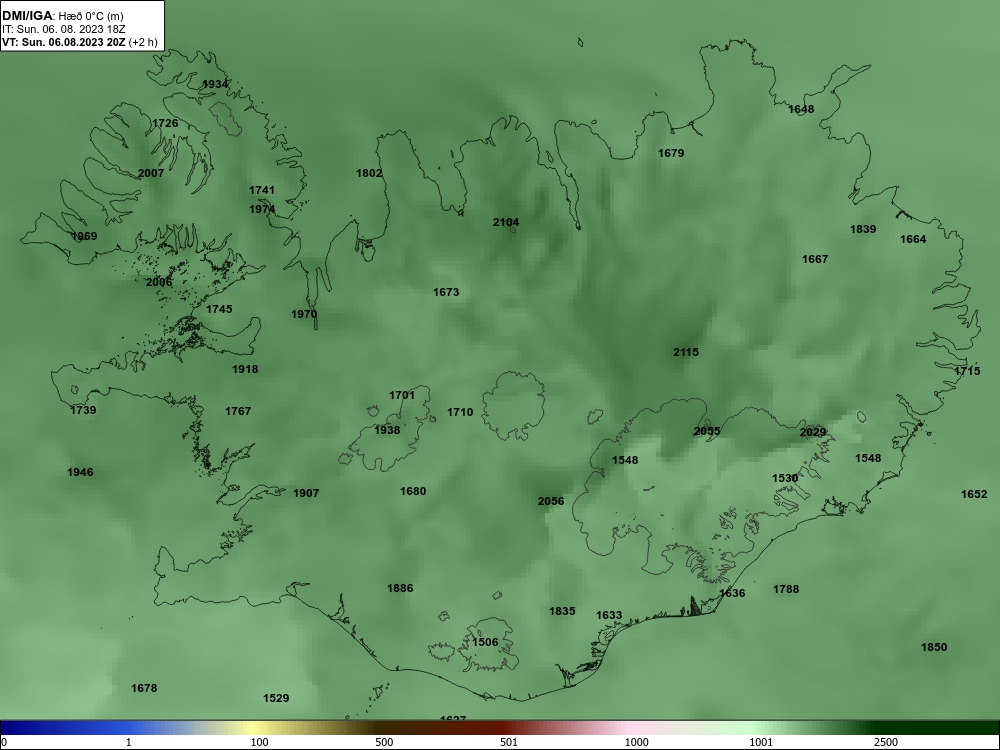1000x750 pixels.
Task: Click the legend label 1001
Action: tap(761, 742)
